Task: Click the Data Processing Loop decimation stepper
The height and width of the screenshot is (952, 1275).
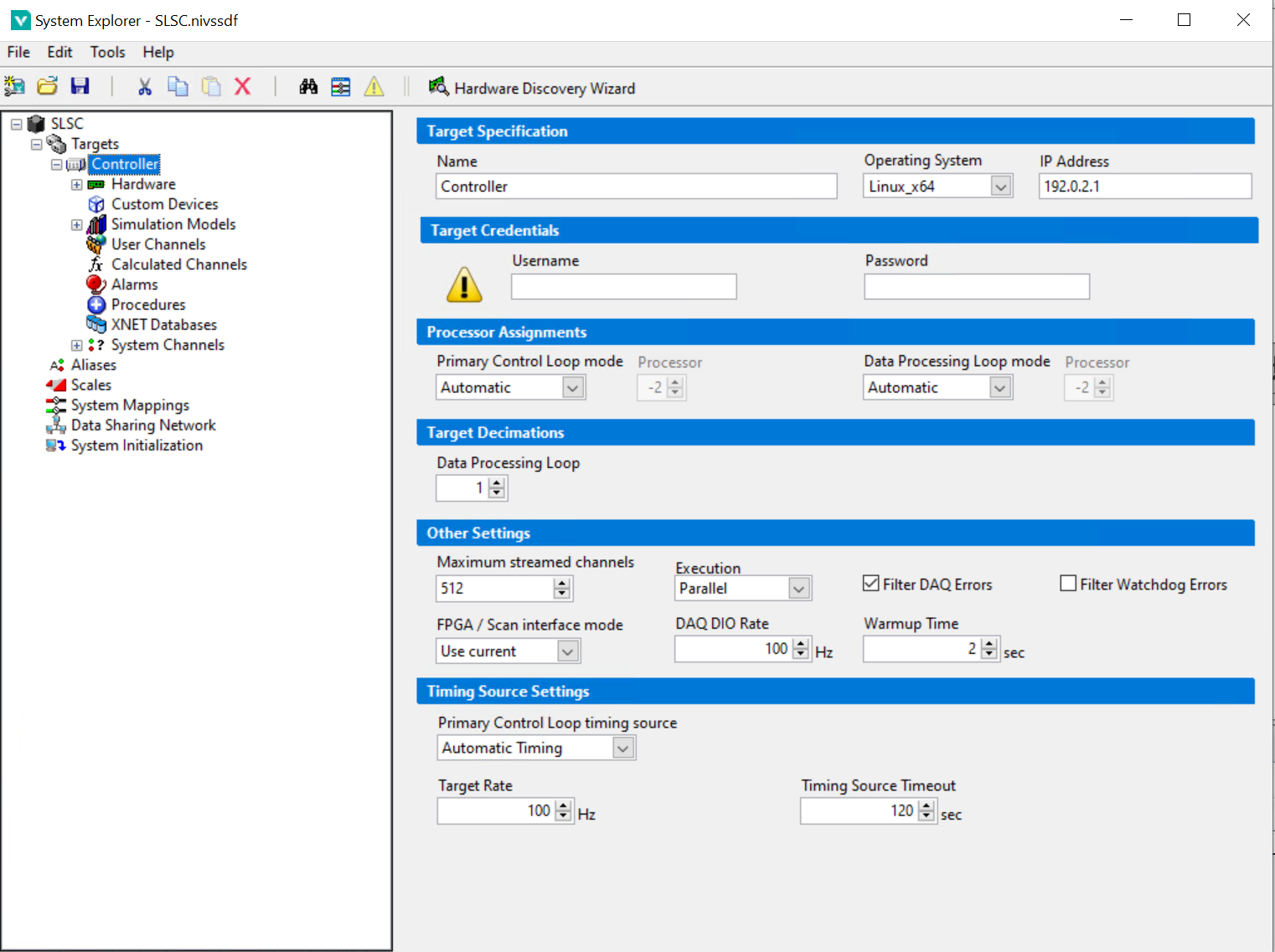Action: point(497,487)
